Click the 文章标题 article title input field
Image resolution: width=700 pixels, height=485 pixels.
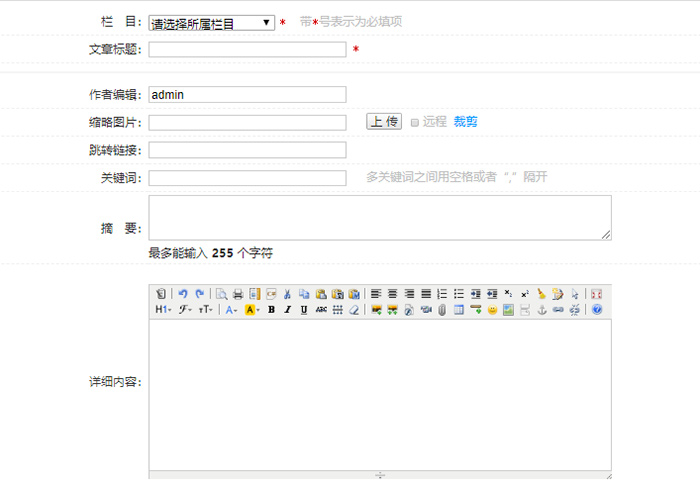247,49
